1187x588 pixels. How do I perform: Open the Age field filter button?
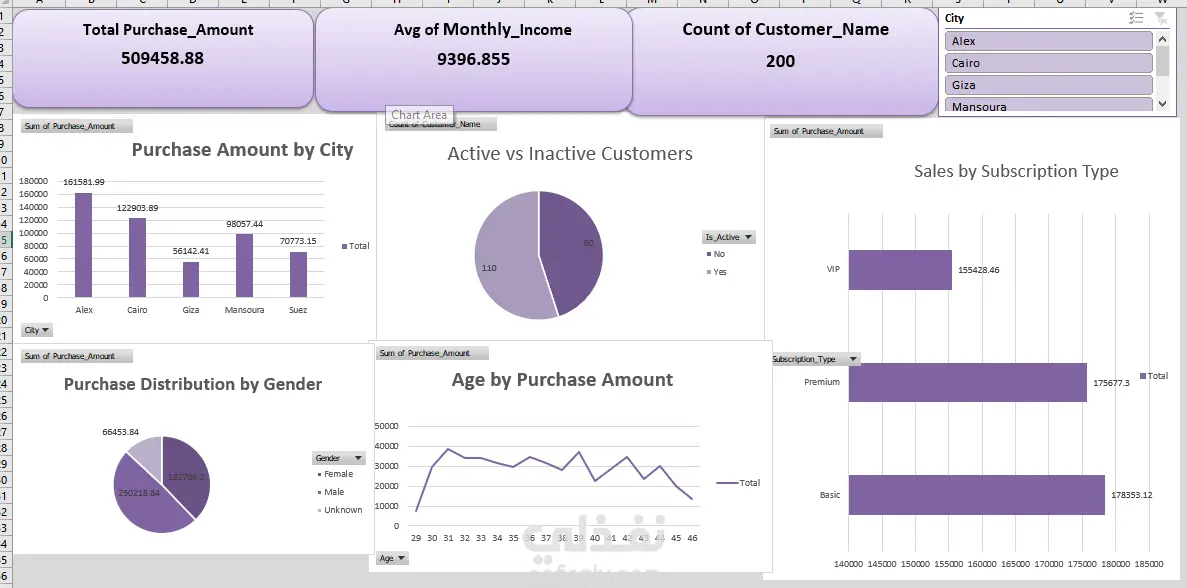(x=392, y=558)
